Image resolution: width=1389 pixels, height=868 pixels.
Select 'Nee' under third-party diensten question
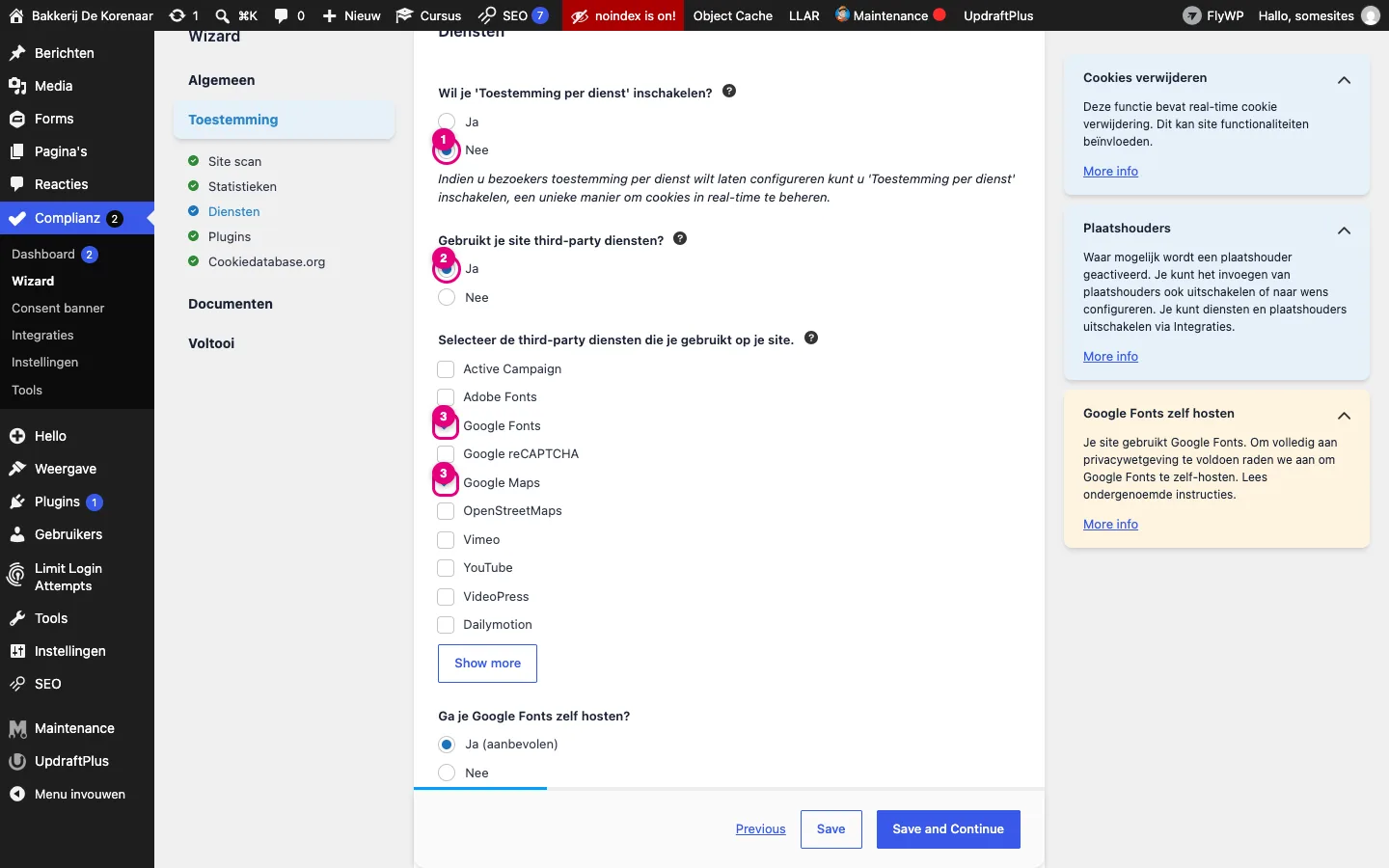447,297
